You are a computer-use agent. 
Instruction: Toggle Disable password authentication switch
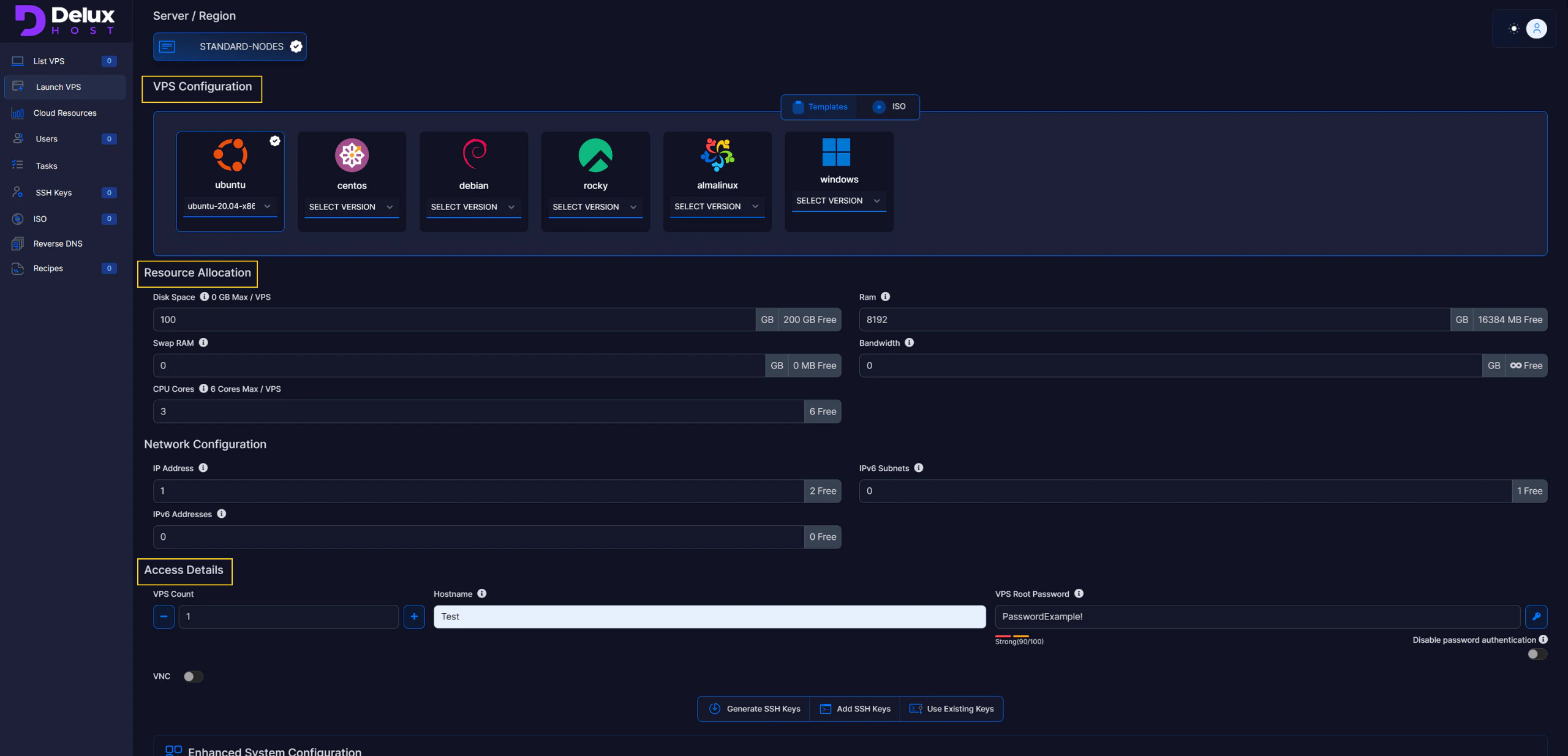pos(1536,654)
